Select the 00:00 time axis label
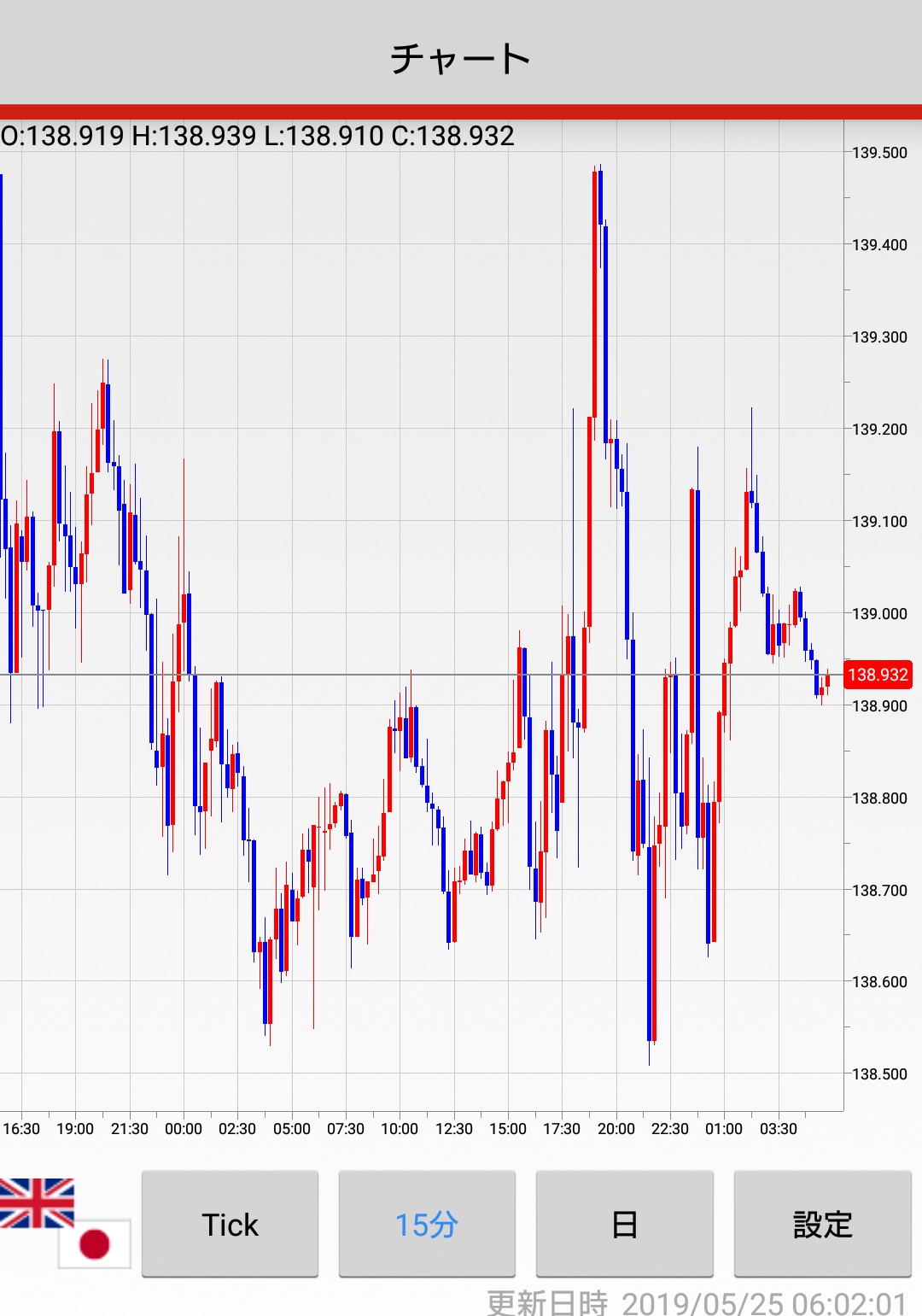This screenshot has height=1316, width=922. tap(184, 1129)
